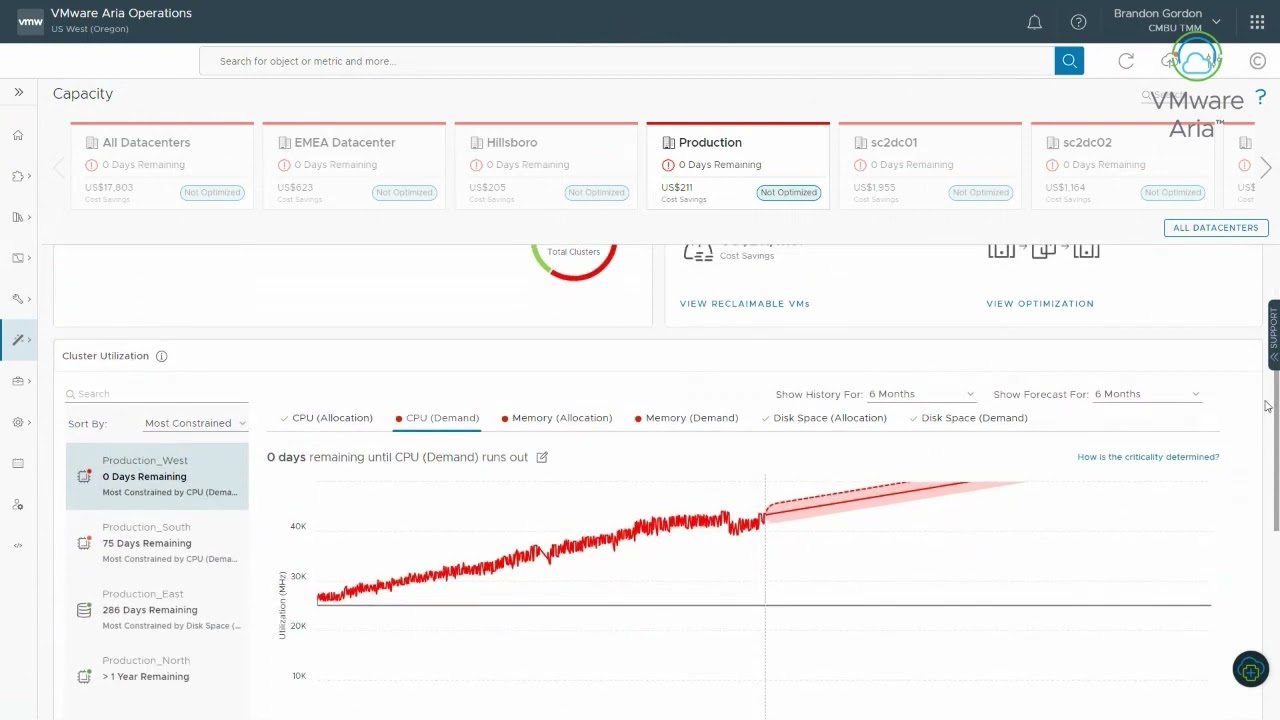Image resolution: width=1280 pixels, height=720 pixels.
Task: Select the Production_South cluster
Action: (x=157, y=543)
